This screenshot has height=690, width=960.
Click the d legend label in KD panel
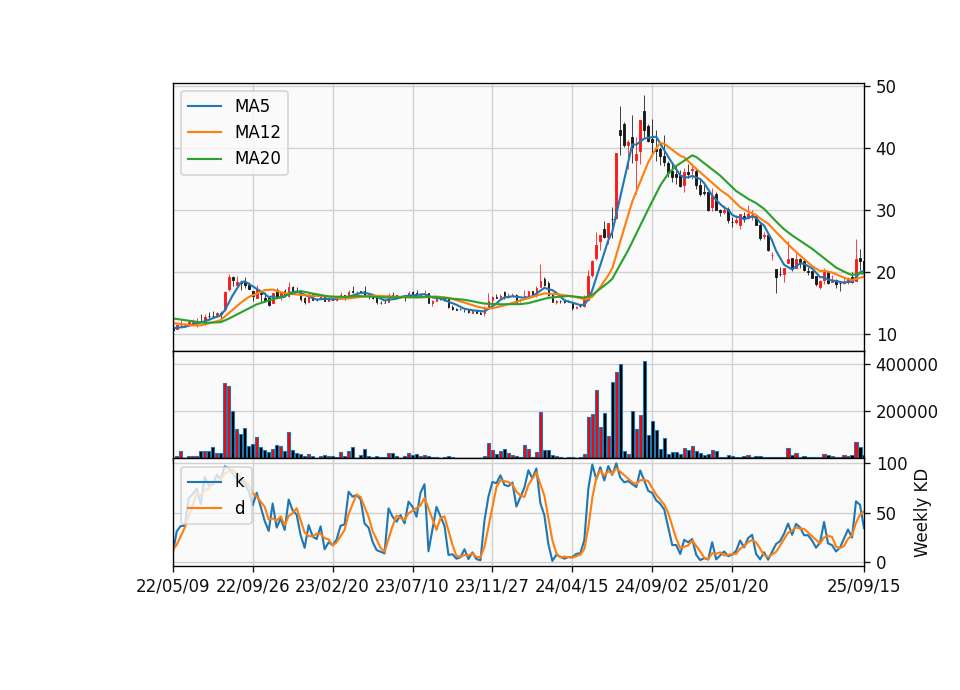pyautogui.click(x=239, y=508)
